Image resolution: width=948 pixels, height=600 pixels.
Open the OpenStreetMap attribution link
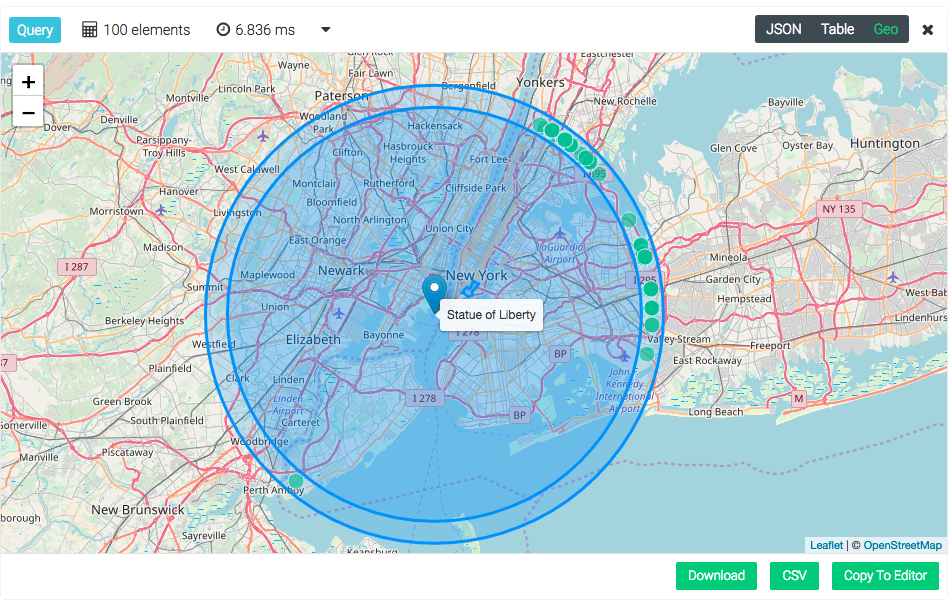point(902,545)
